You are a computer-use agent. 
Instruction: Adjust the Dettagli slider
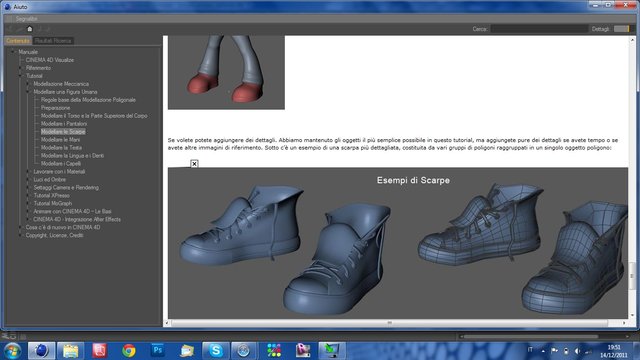point(622,29)
